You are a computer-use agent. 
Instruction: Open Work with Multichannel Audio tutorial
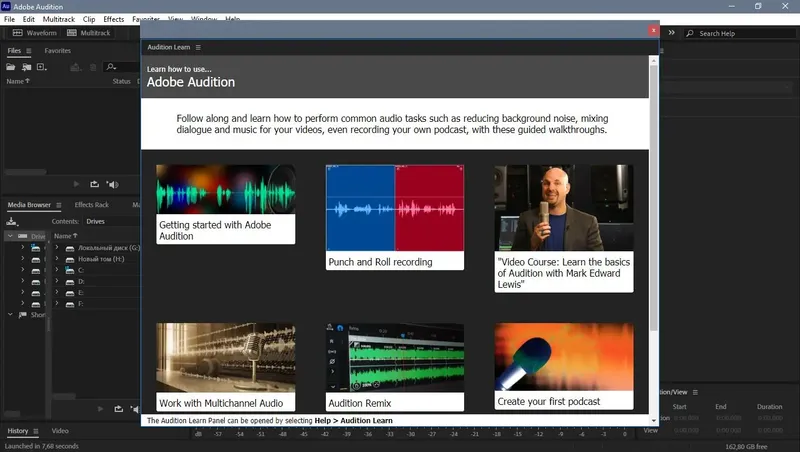pyautogui.click(x=226, y=367)
